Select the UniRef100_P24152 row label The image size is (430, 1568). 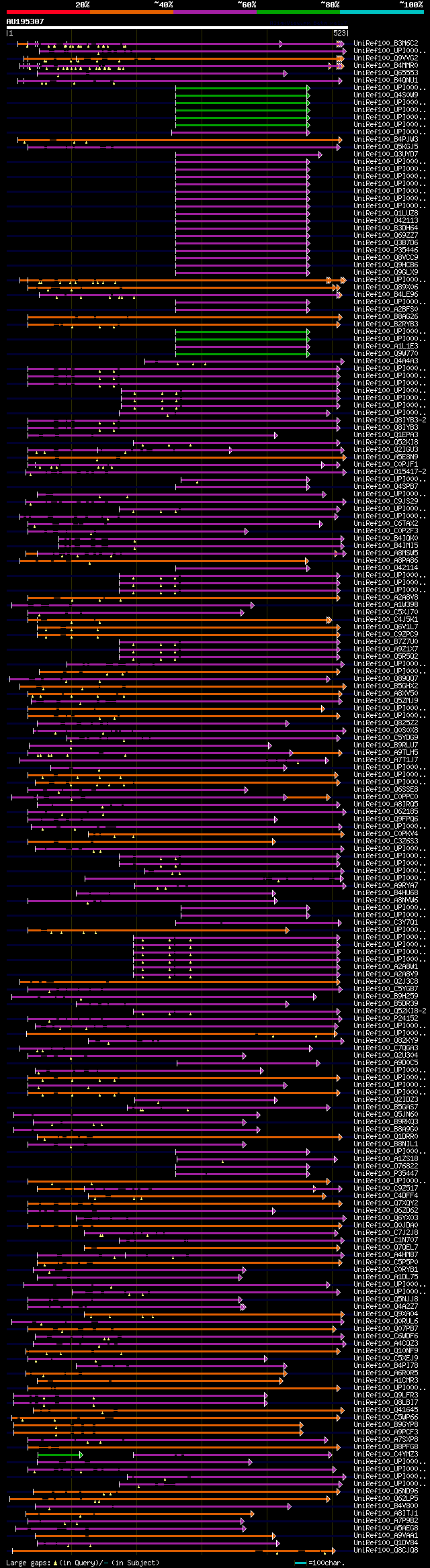point(386,1019)
